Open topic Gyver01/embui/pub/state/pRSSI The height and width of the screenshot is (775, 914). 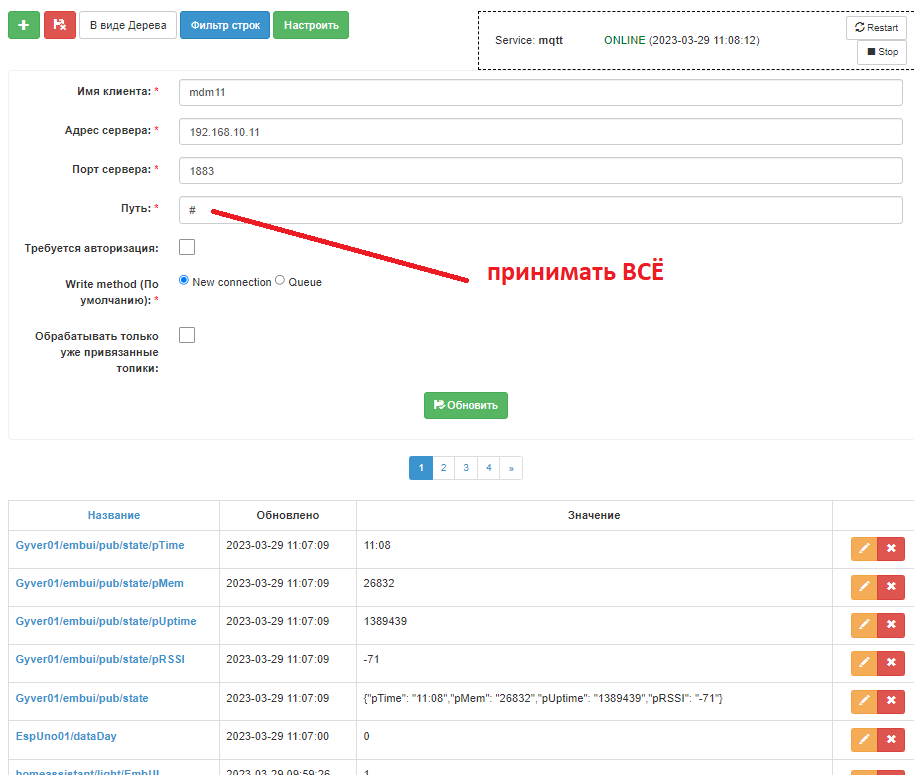100,659
